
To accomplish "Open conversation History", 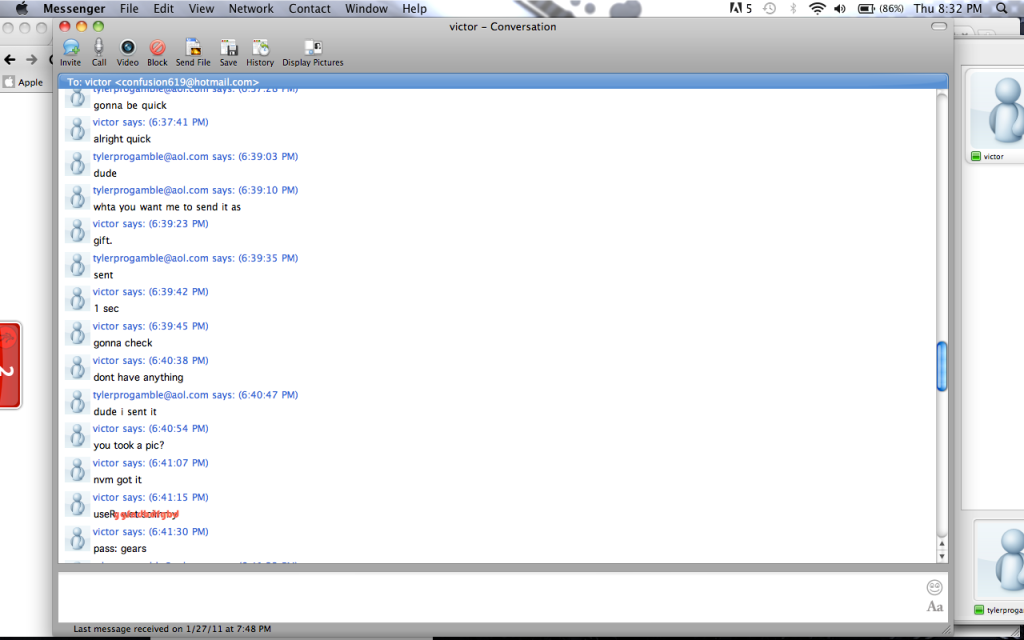I will [260, 52].
